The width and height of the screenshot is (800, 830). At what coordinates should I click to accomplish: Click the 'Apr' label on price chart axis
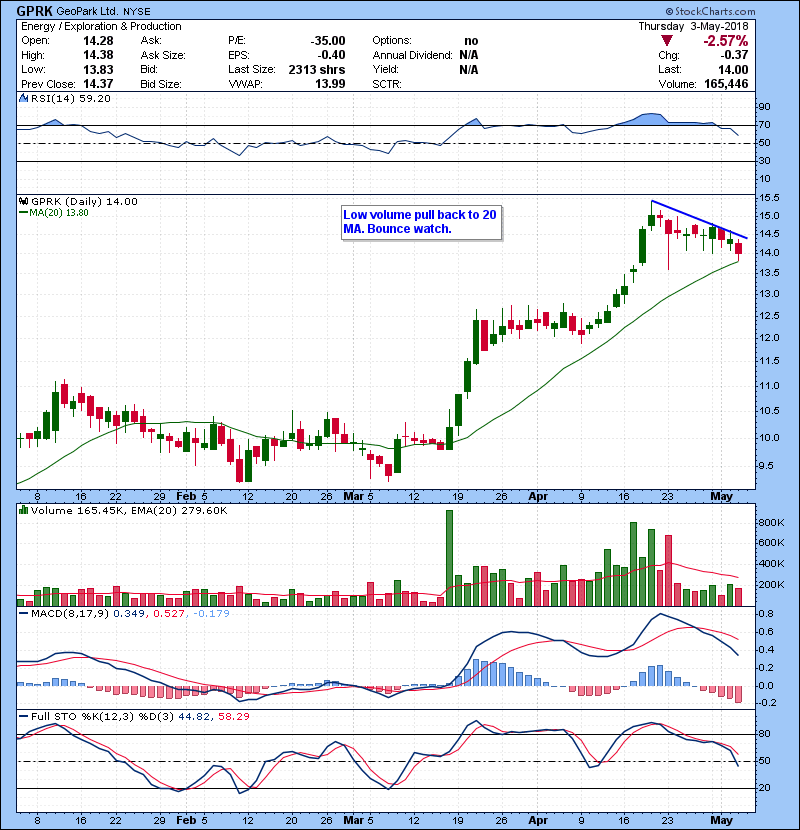click(538, 497)
